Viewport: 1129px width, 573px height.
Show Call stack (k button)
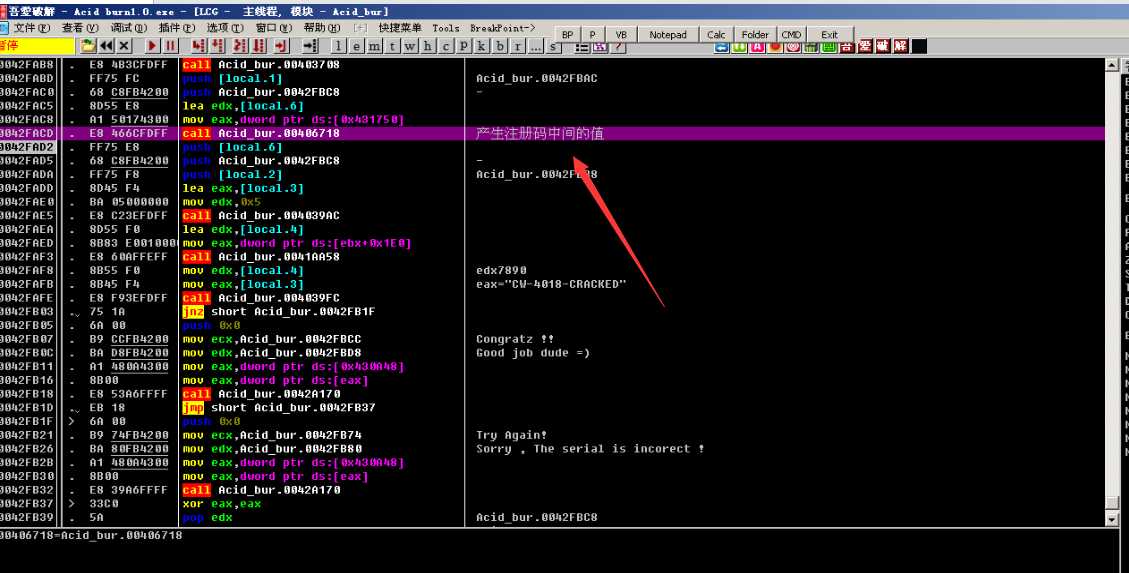(481, 46)
